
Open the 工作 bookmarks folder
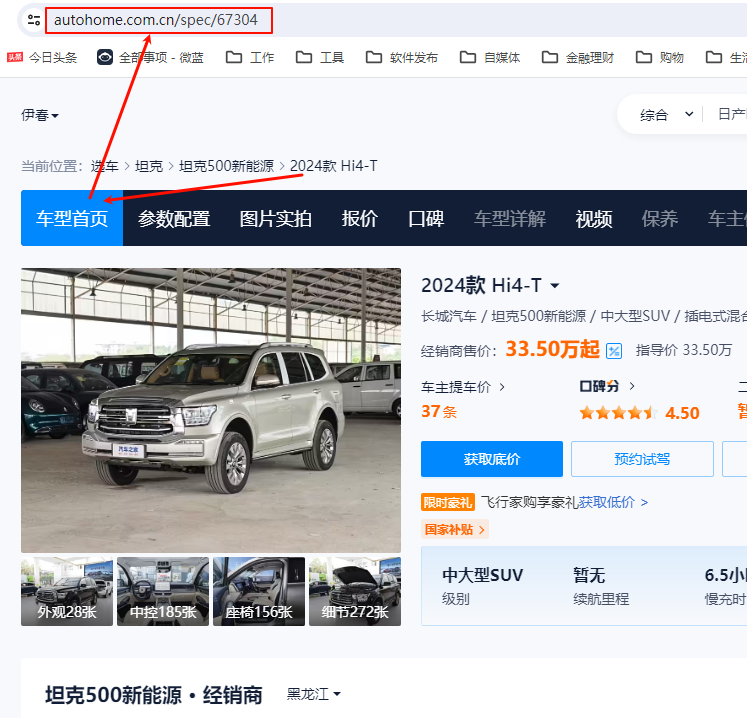coord(250,58)
